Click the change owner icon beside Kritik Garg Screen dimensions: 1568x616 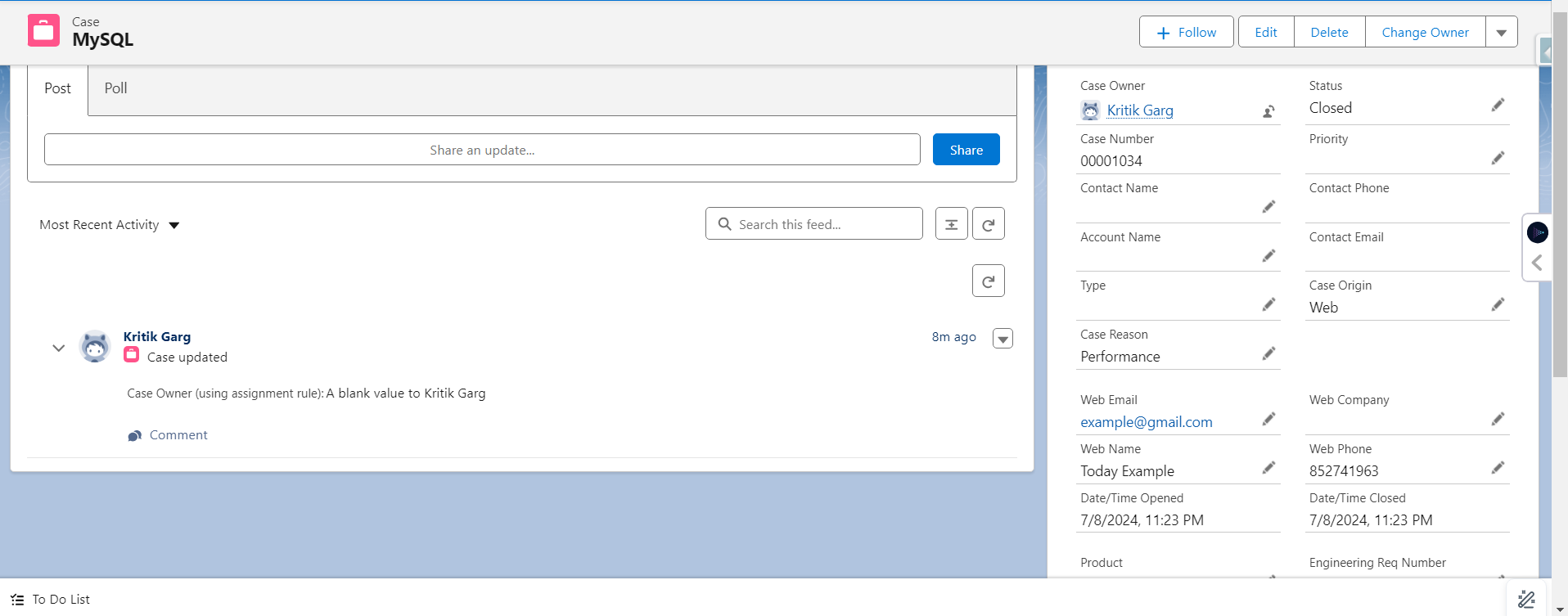point(1268,111)
